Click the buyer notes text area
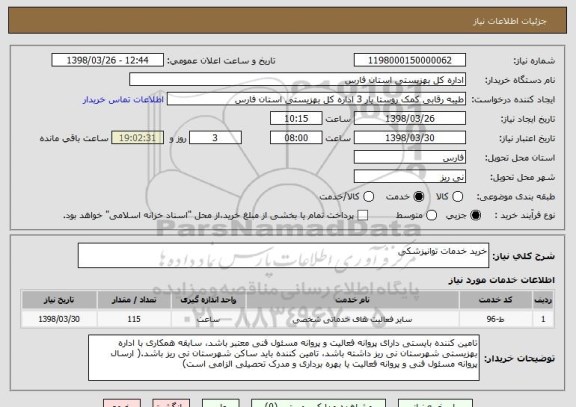The height and width of the screenshot is (407, 576). point(284,357)
